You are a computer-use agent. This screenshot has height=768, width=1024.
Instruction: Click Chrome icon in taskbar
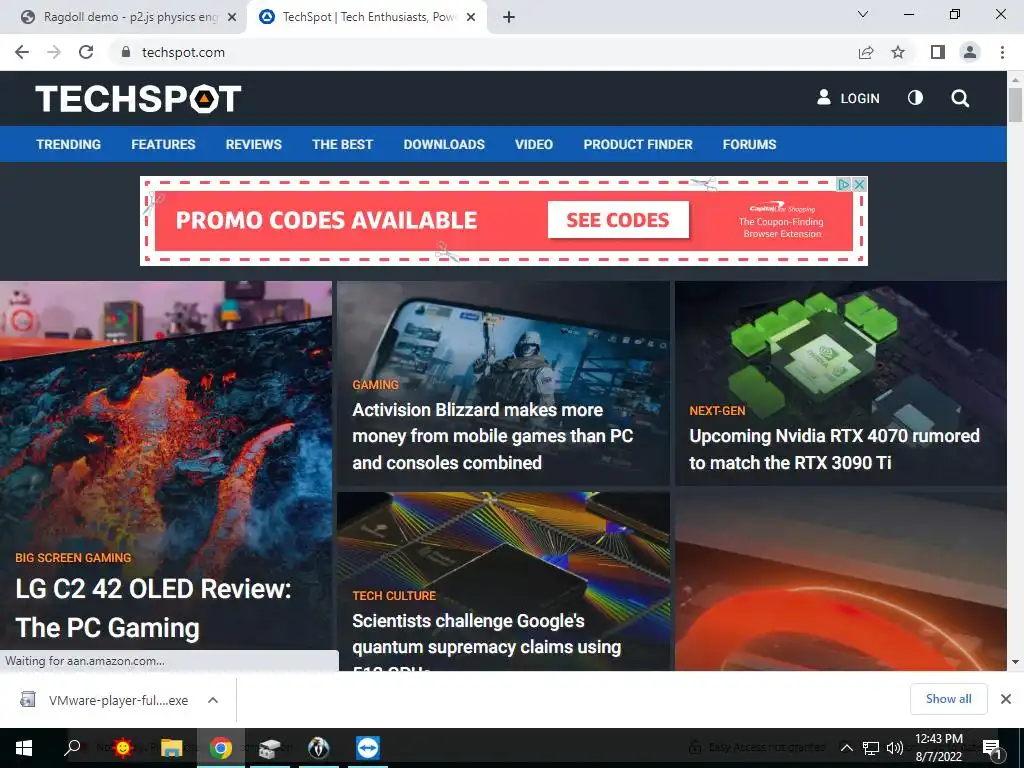pos(221,748)
